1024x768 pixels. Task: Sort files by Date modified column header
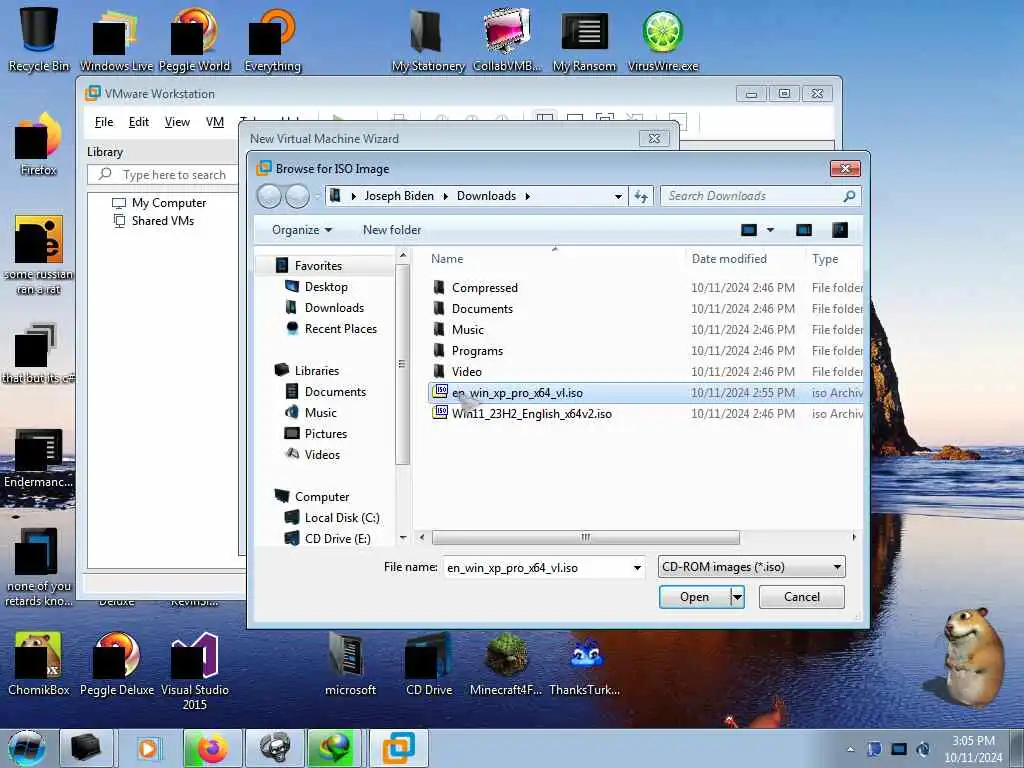[x=745, y=259]
